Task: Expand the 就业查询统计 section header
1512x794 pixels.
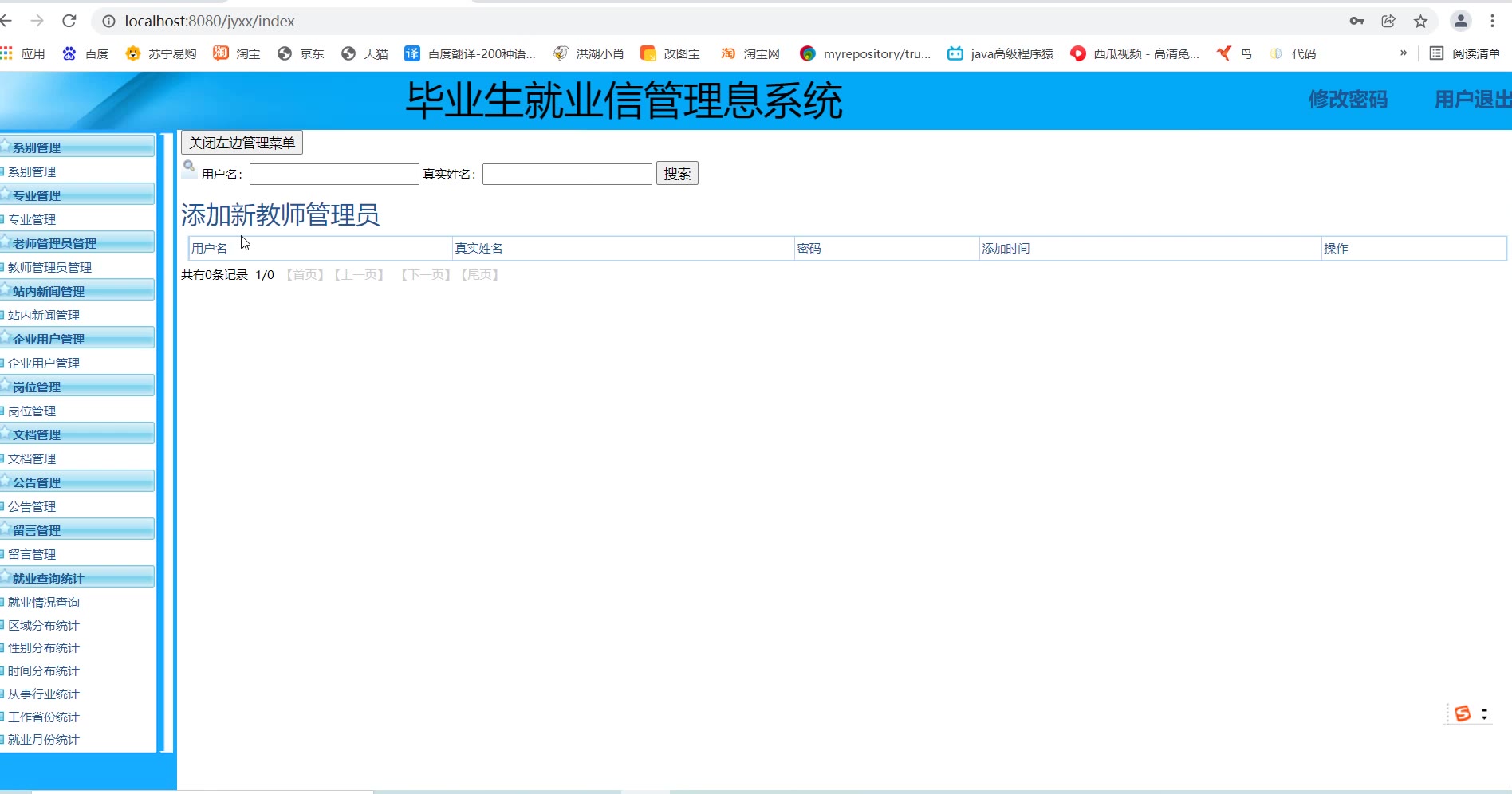Action: (77, 578)
